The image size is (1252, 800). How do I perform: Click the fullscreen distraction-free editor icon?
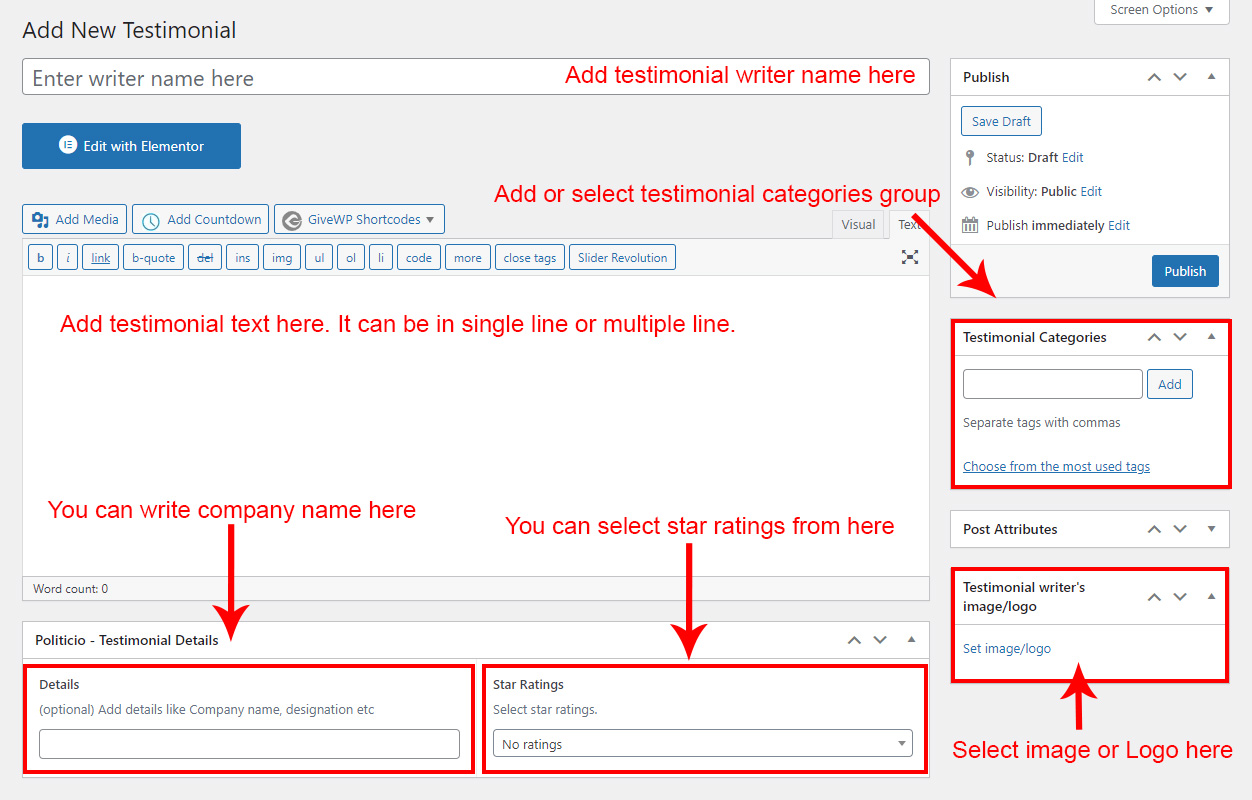pyautogui.click(x=909, y=257)
